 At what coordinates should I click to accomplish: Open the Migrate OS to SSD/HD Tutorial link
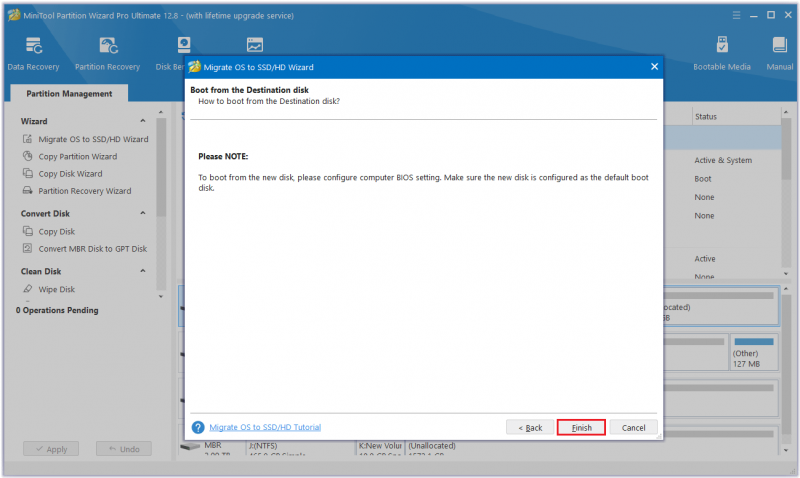[265, 427]
